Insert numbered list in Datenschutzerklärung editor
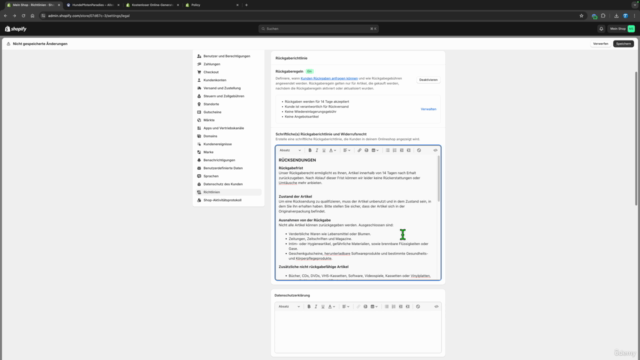 point(393,307)
